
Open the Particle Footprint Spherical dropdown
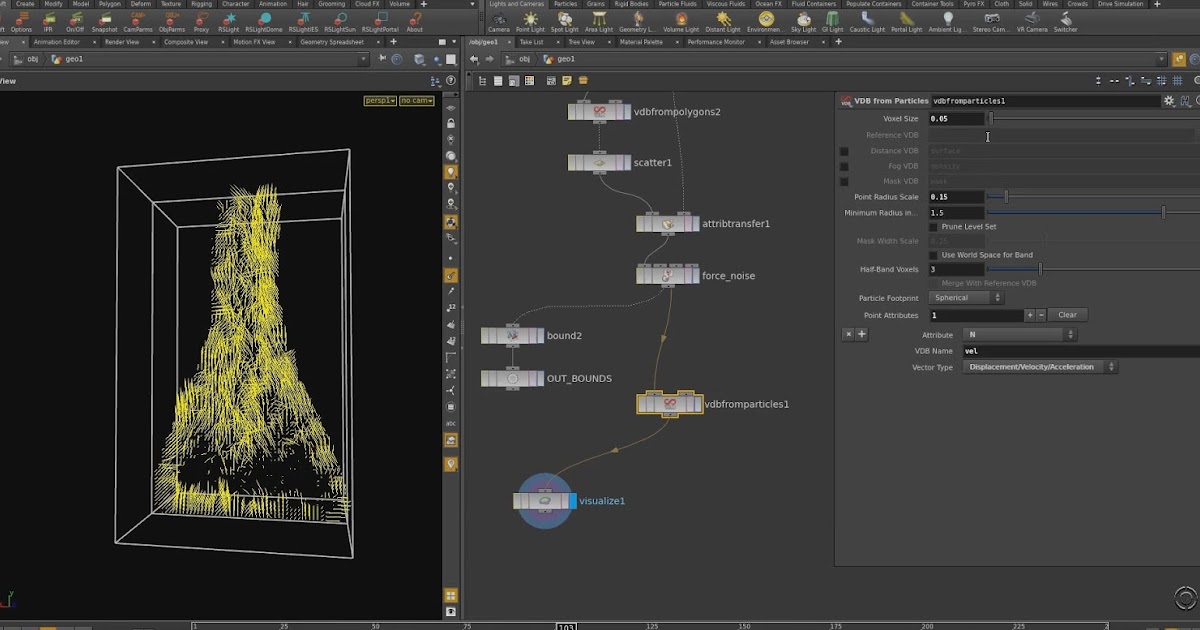point(964,297)
